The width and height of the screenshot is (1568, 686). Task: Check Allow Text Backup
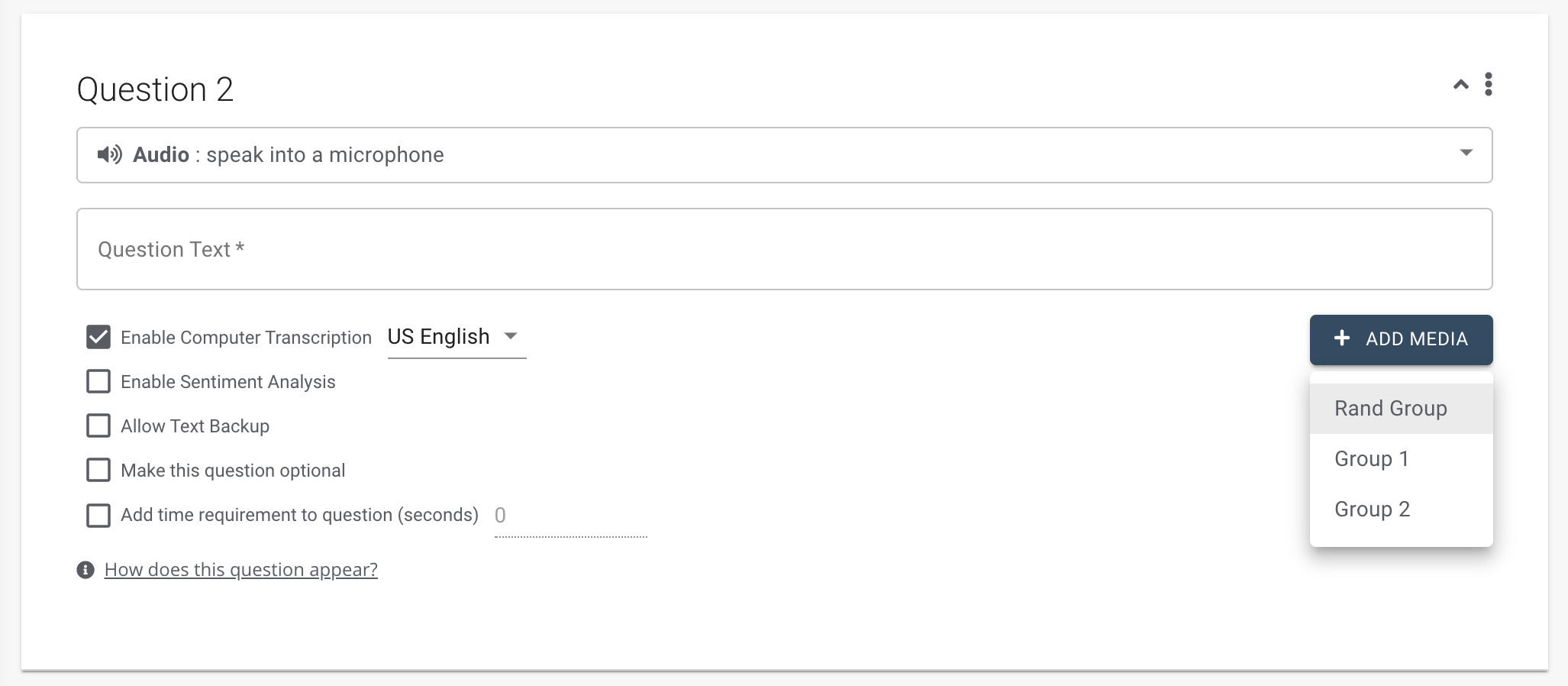(98, 426)
